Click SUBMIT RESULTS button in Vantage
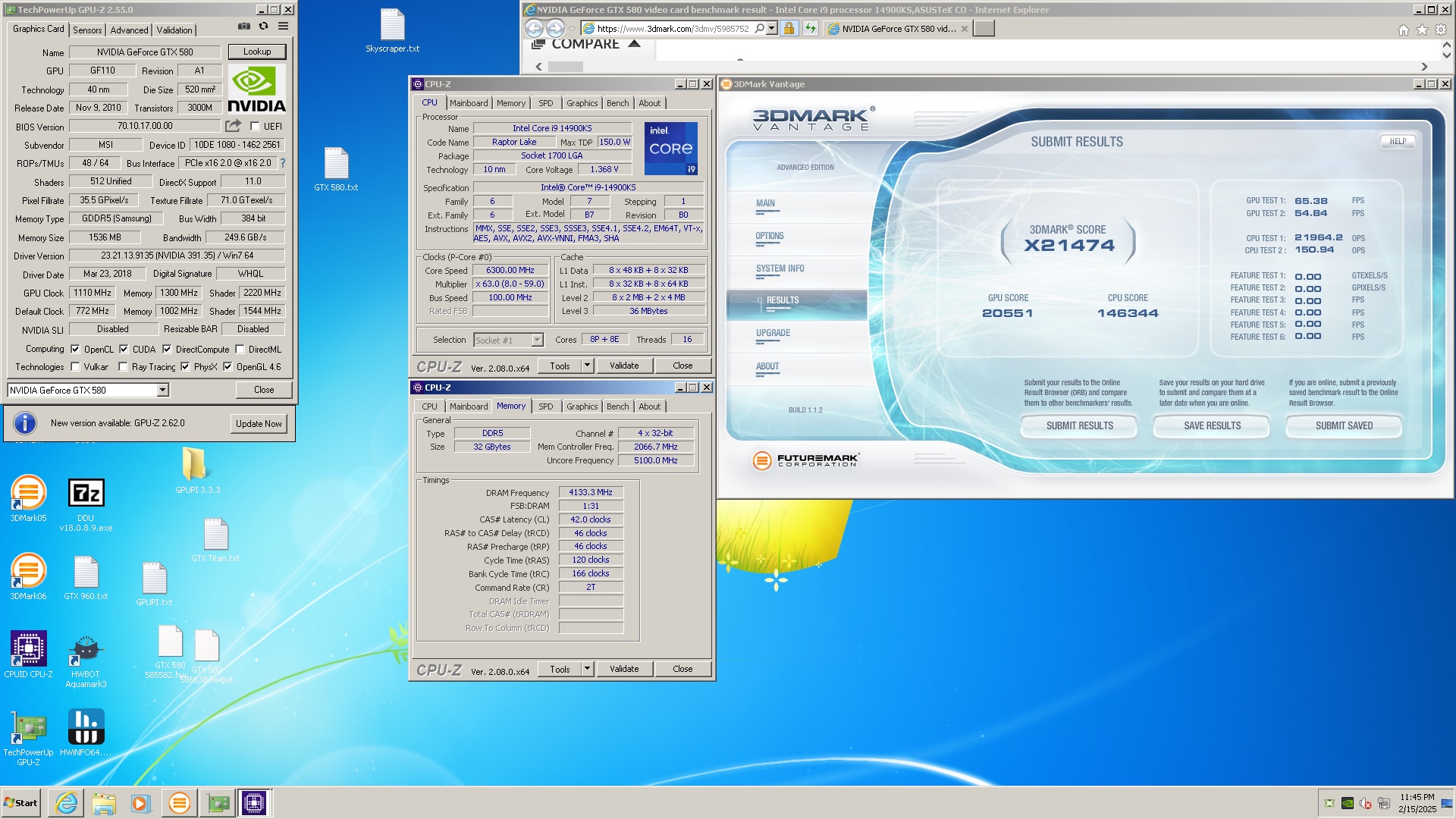Viewport: 1456px width, 819px height. click(x=1079, y=426)
